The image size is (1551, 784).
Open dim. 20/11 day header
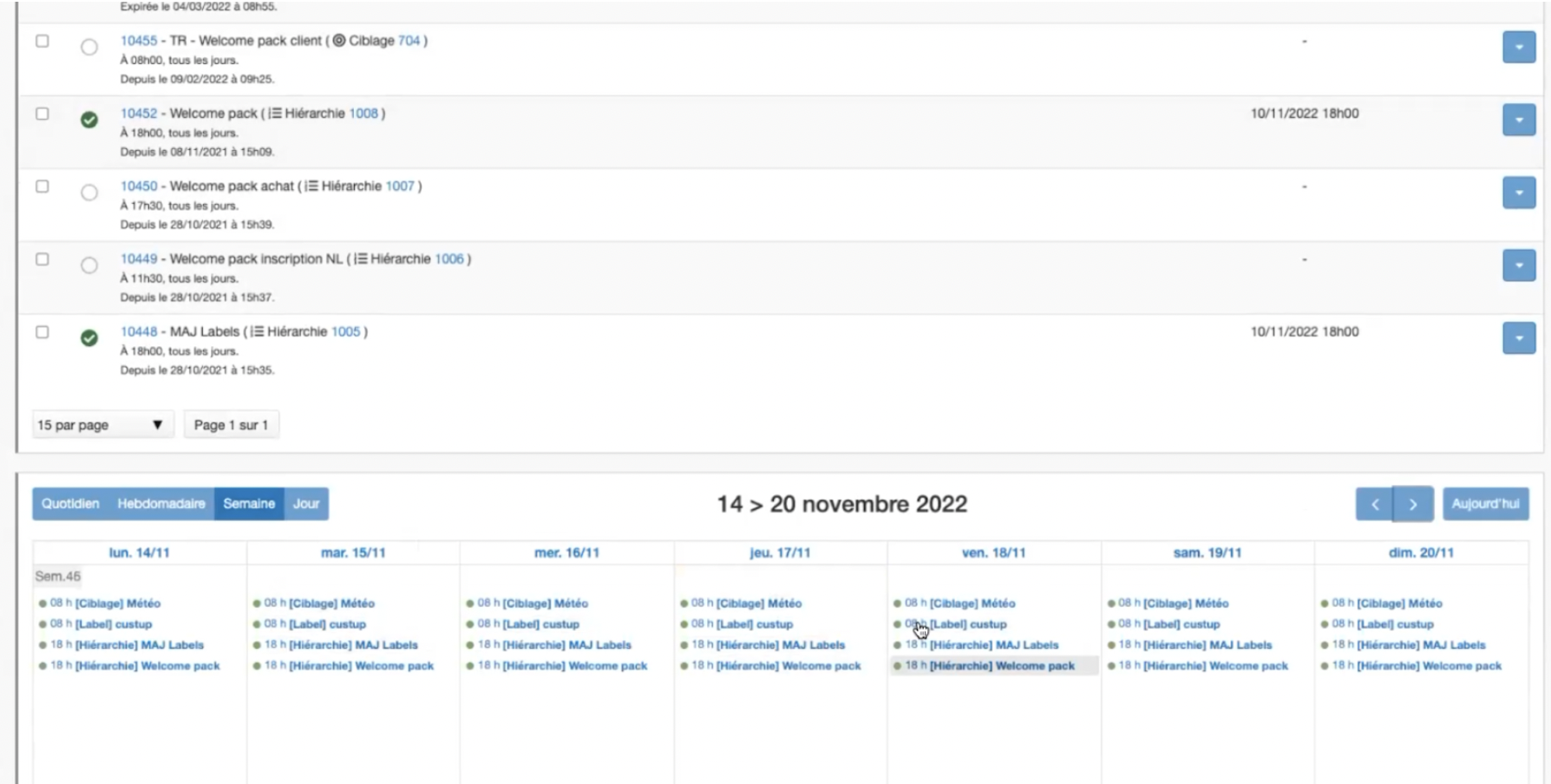tap(1421, 552)
